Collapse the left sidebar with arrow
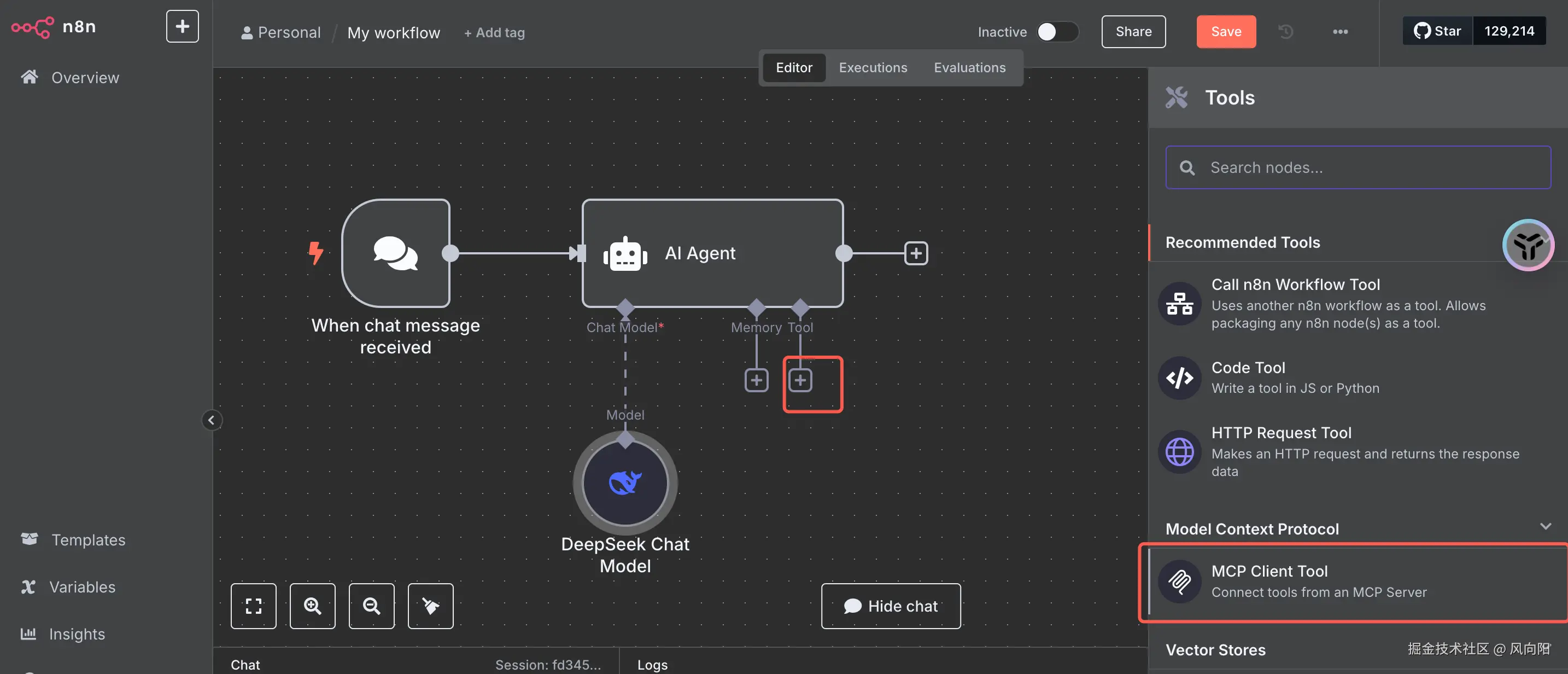1568x674 pixels. pyautogui.click(x=211, y=420)
